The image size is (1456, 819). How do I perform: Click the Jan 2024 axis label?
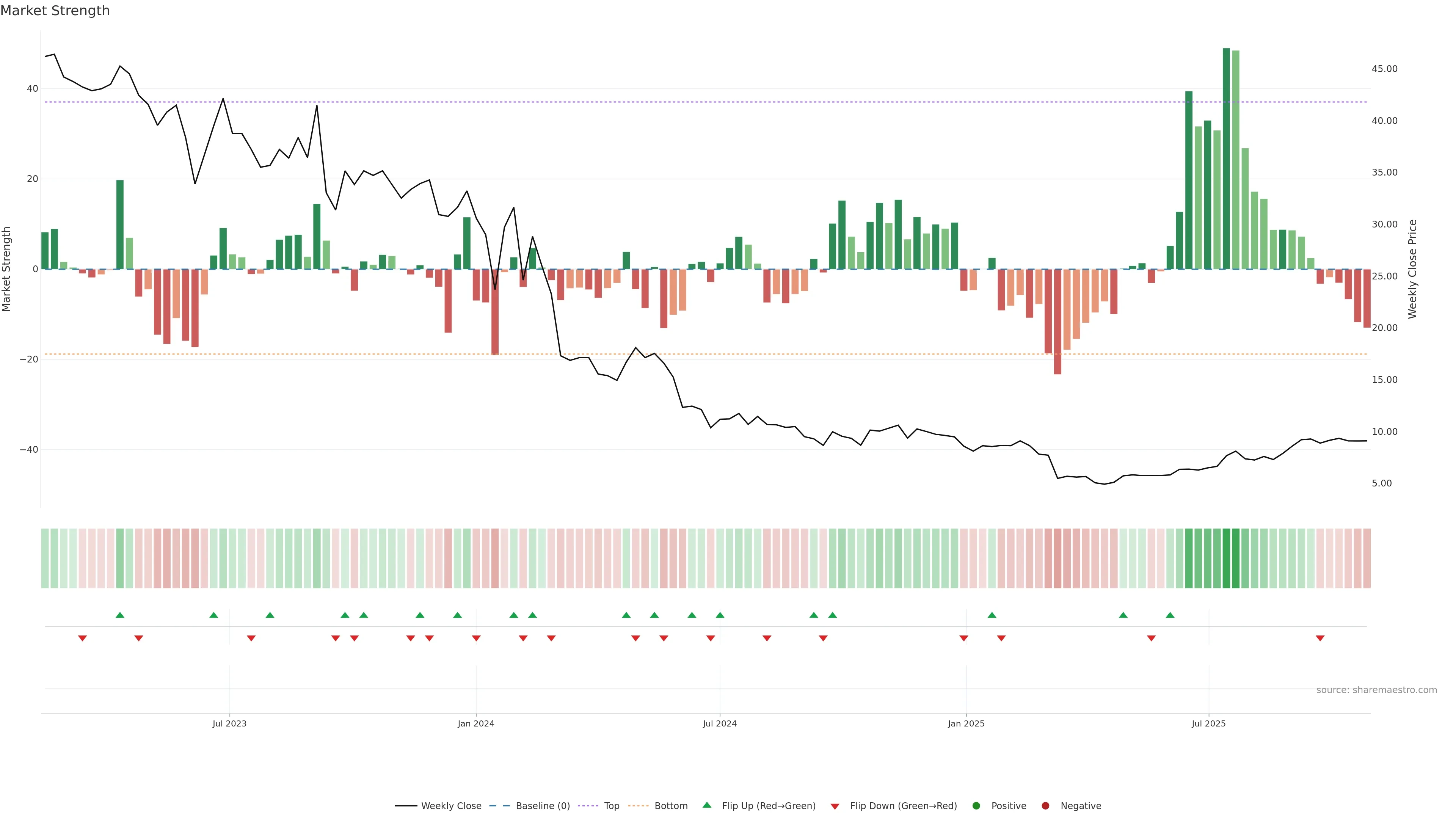coord(476,723)
